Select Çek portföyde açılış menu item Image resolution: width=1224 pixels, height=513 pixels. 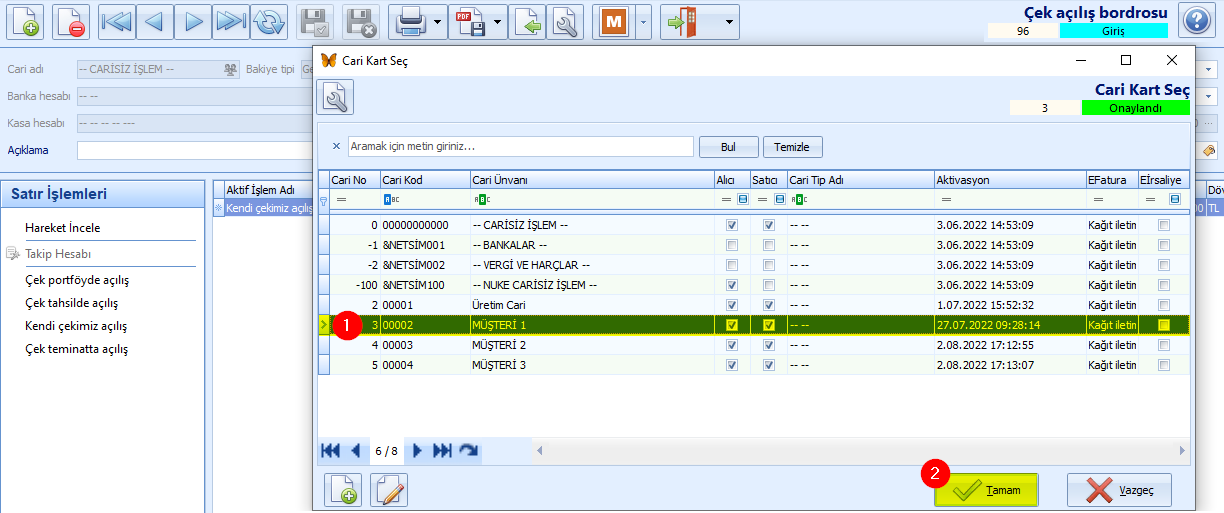[x=77, y=280]
